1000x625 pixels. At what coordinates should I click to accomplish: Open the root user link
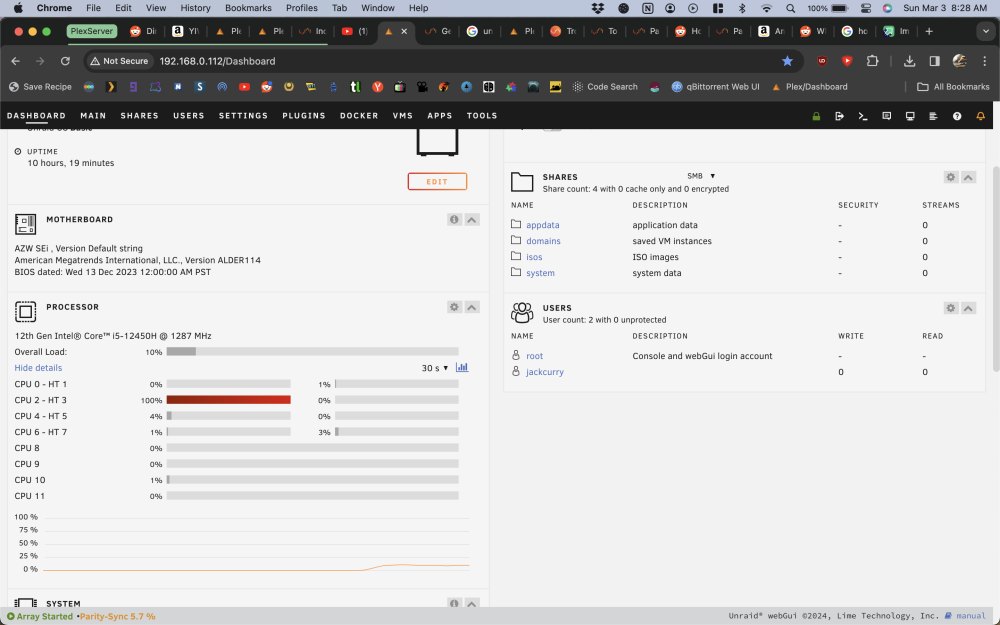pos(534,356)
